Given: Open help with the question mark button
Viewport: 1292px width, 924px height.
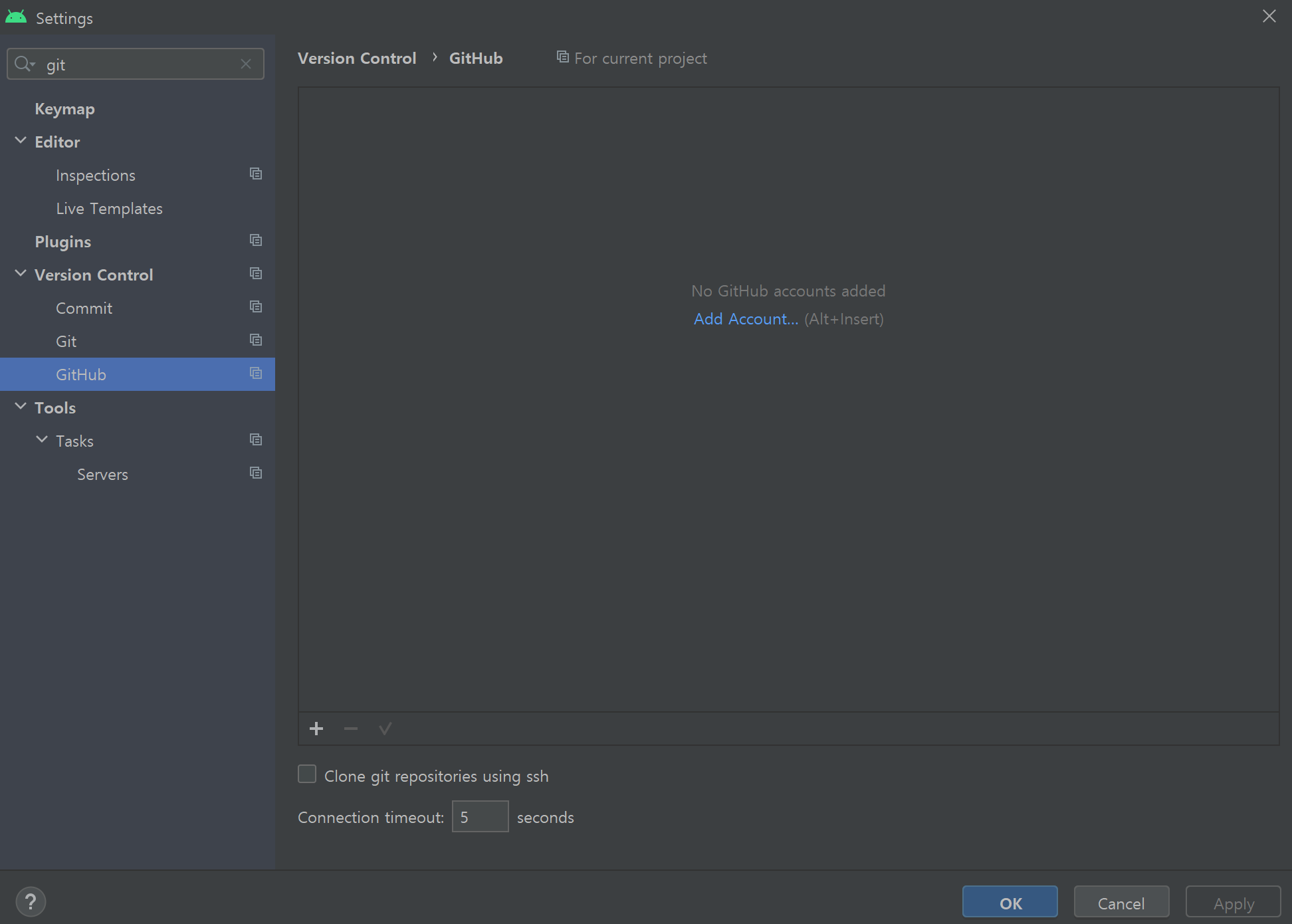Looking at the screenshot, I should [31, 902].
